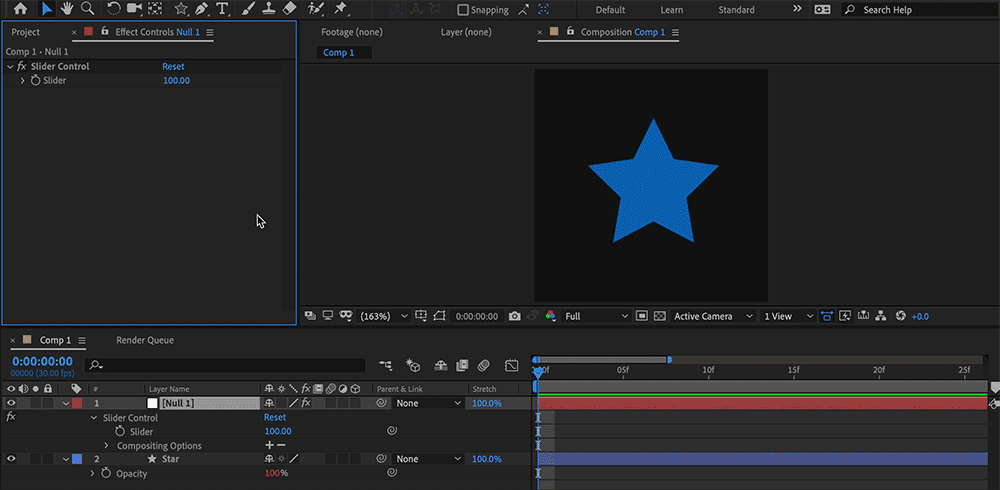Viewport: 1000px width, 490px height.
Task: Select the Zoom magnifier tool
Action: [x=88, y=9]
